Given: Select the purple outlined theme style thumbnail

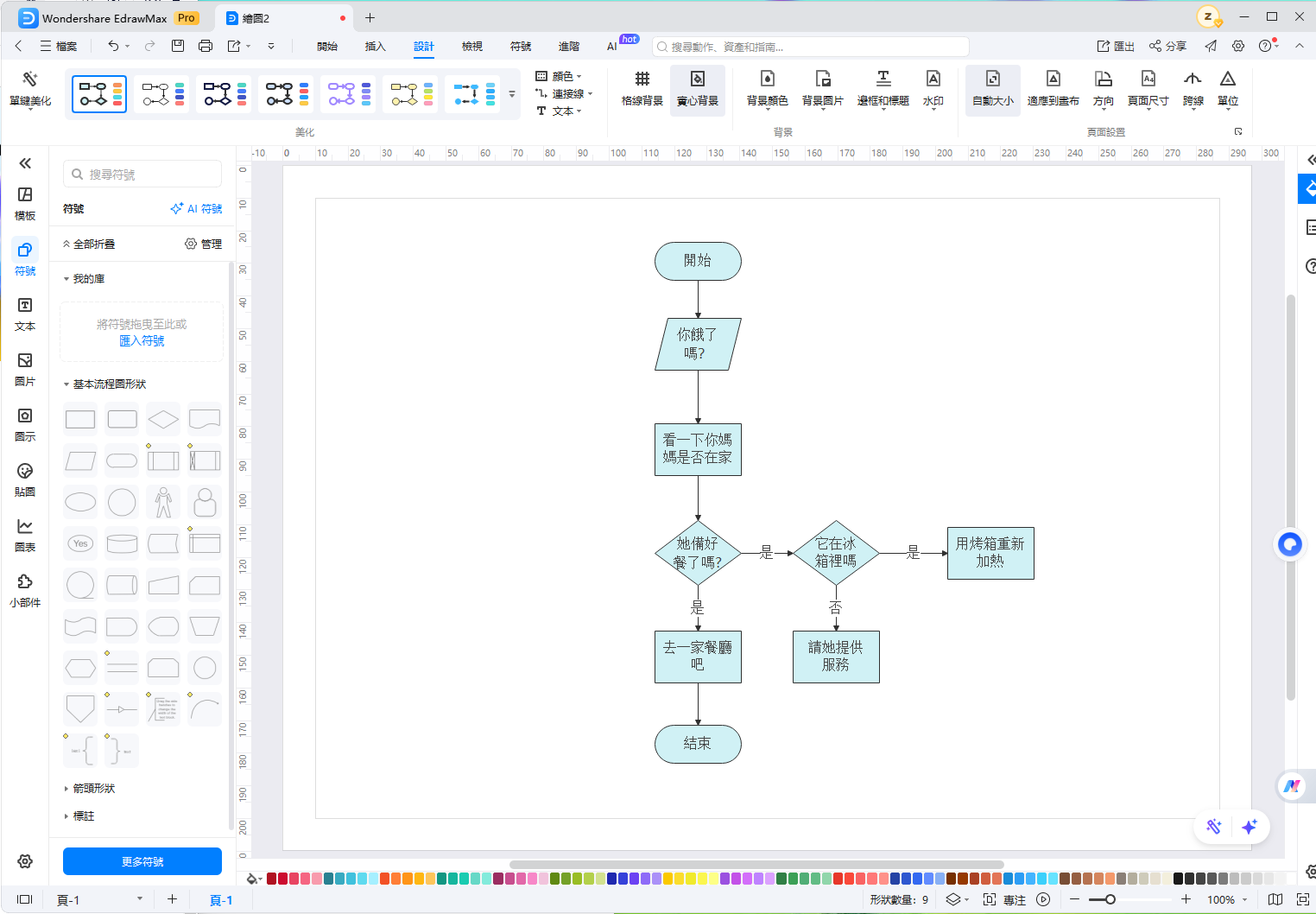Looking at the screenshot, I should [x=348, y=94].
